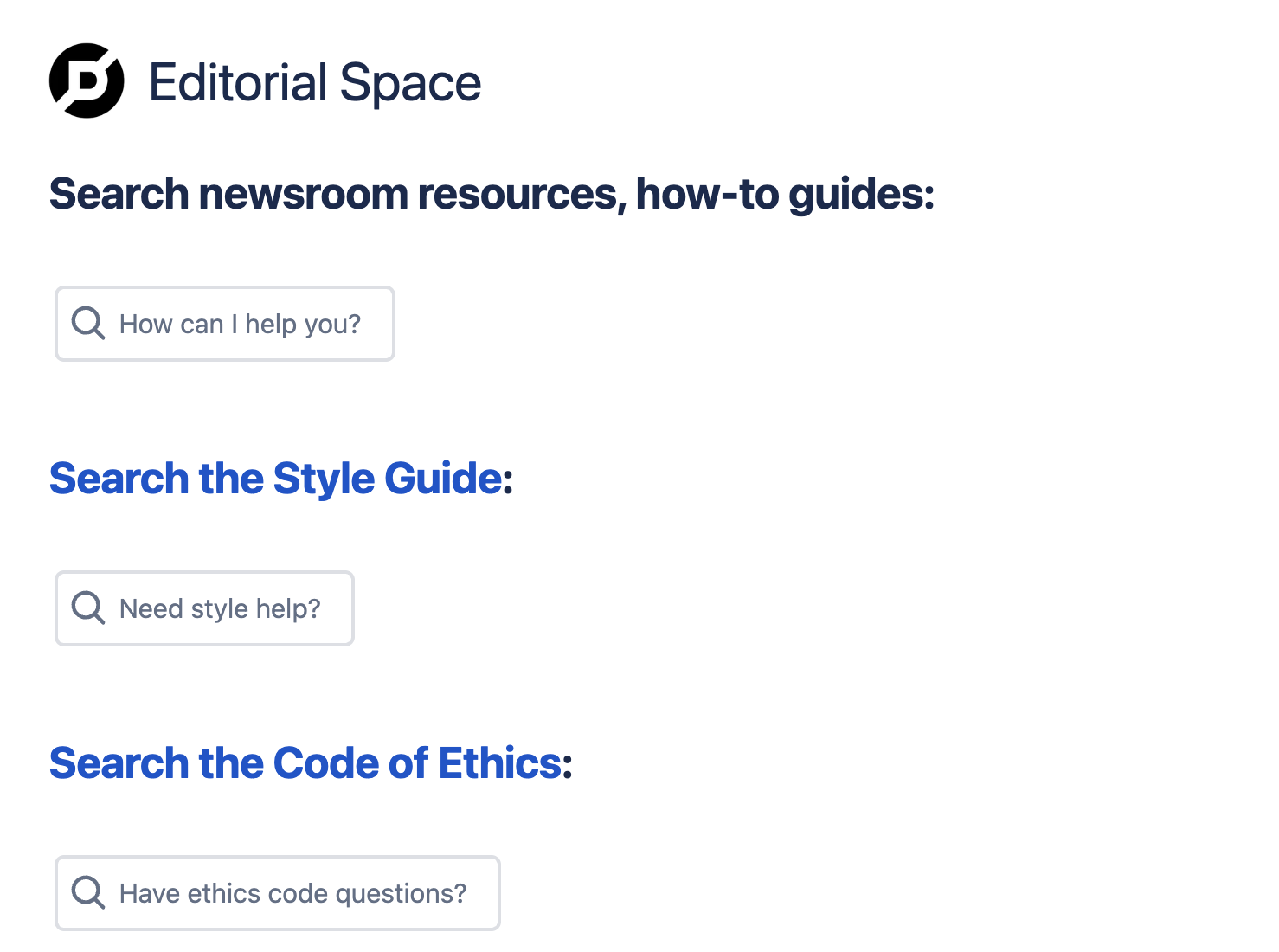Click the word 'Space' in the site title

[410, 84]
